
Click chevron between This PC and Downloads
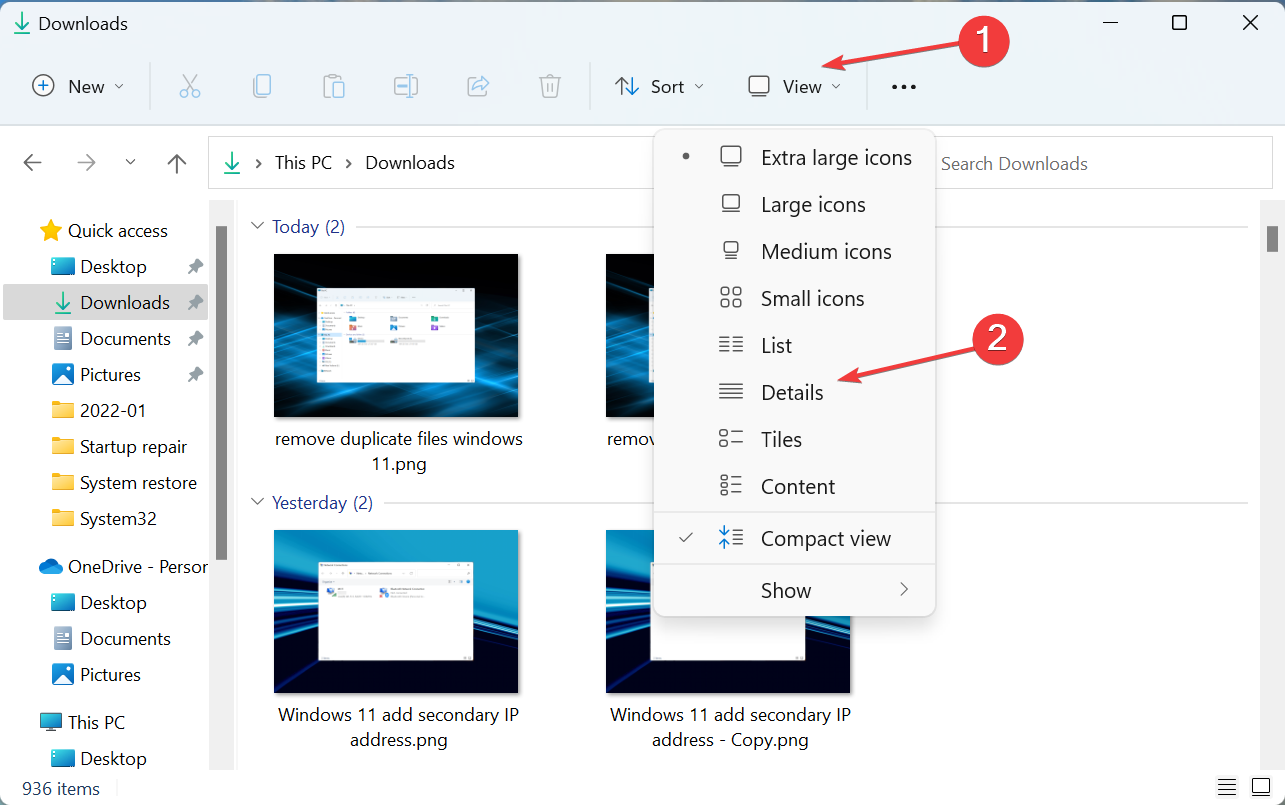(349, 163)
